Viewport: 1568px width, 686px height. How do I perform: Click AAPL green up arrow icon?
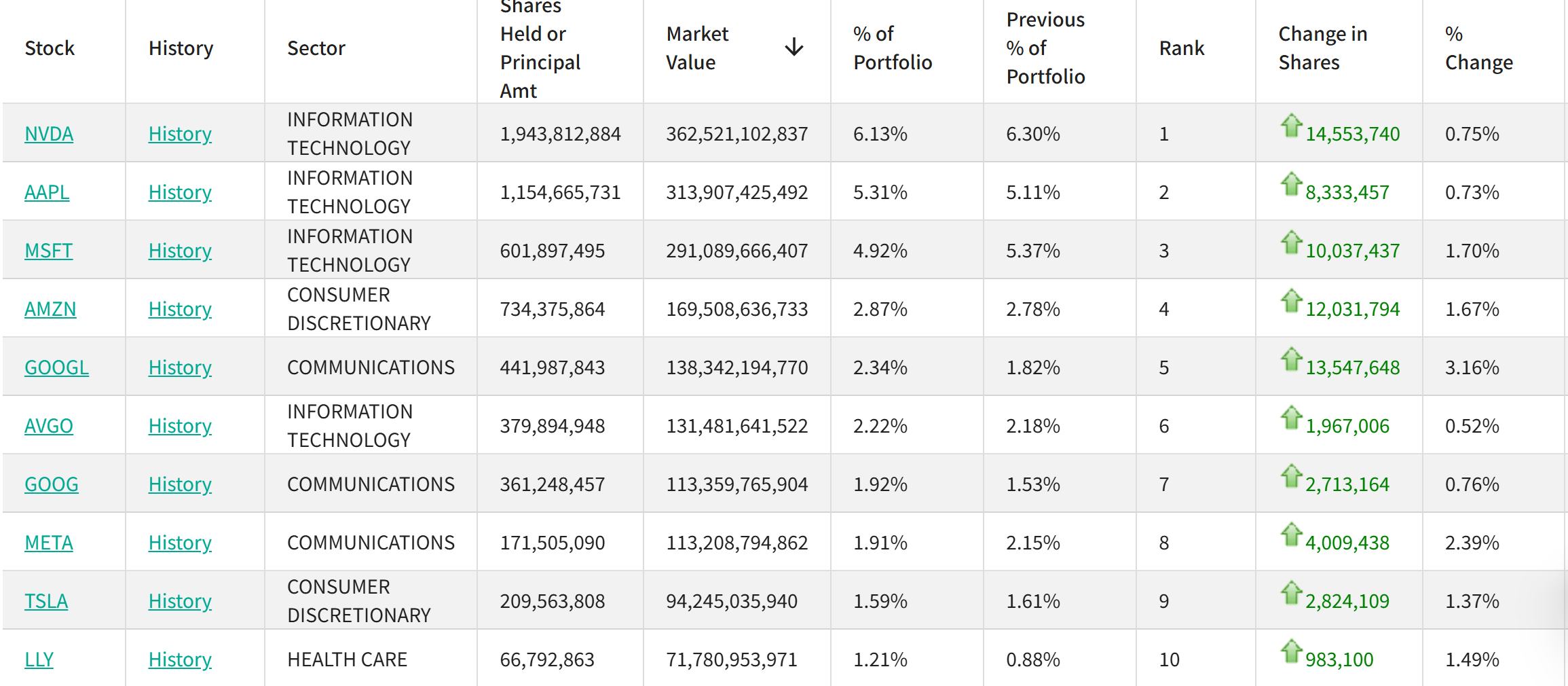1291,184
